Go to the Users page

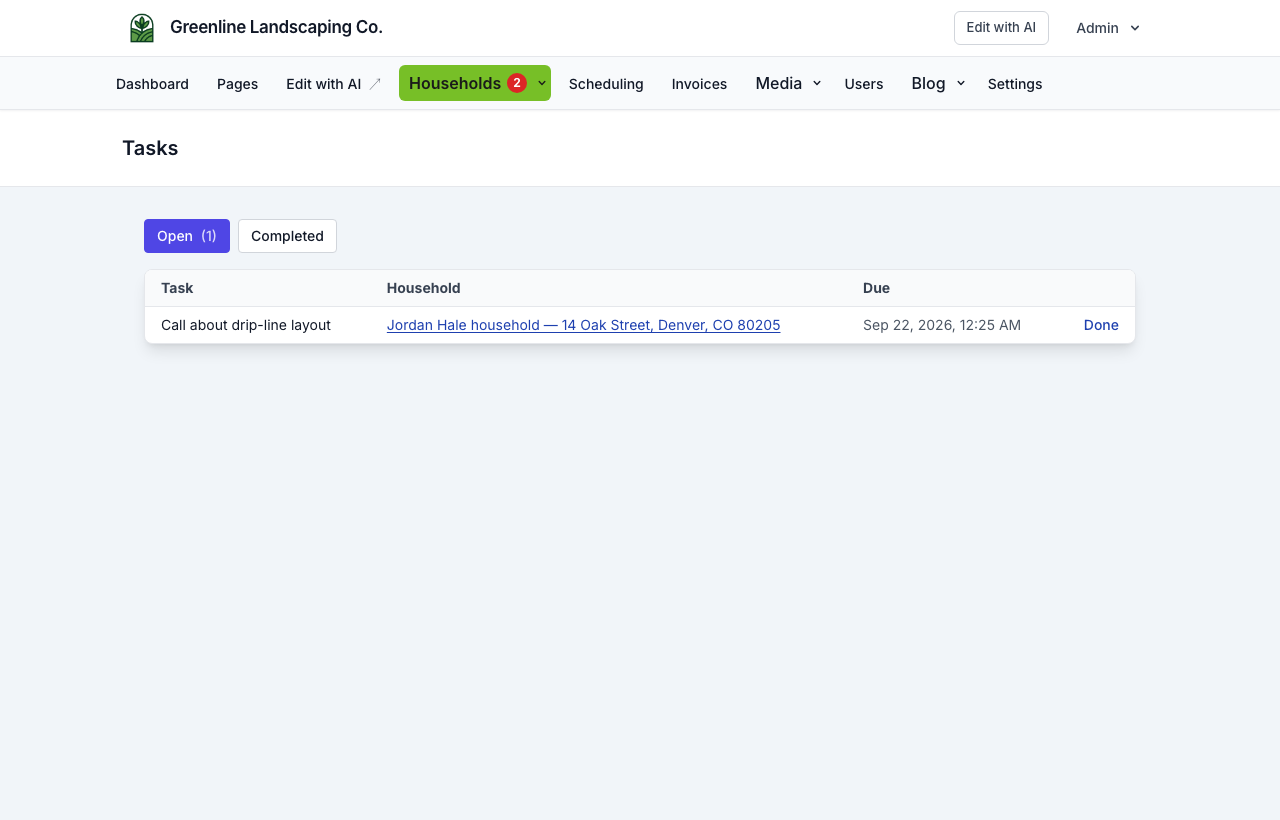tap(864, 84)
